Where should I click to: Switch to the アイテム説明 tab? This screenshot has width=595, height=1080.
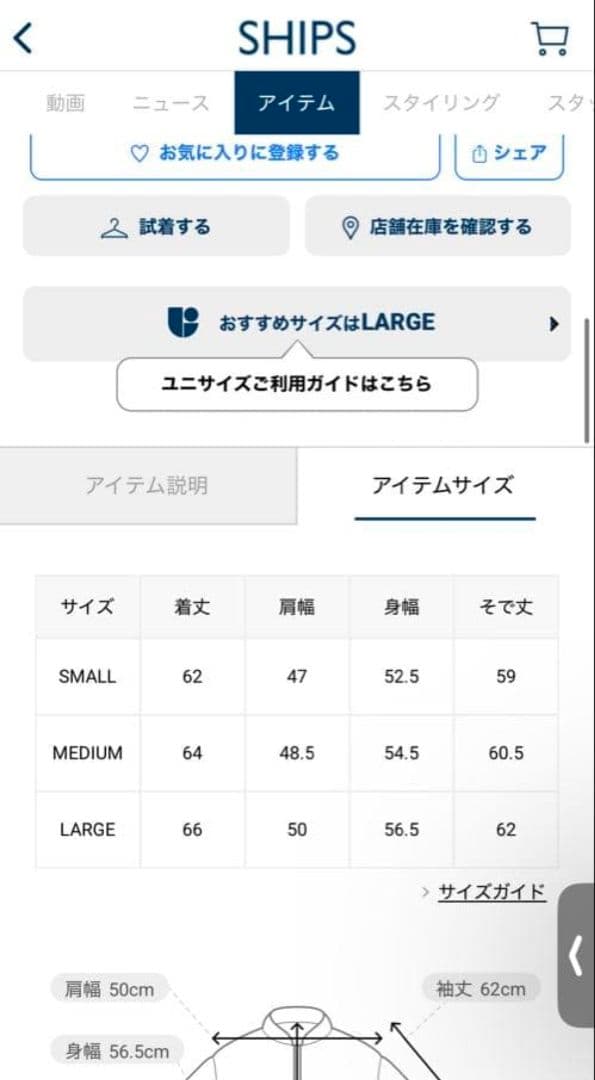(x=148, y=485)
